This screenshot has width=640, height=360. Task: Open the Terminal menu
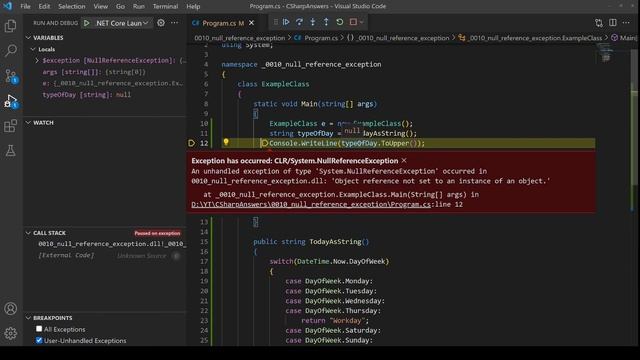point(165,7)
